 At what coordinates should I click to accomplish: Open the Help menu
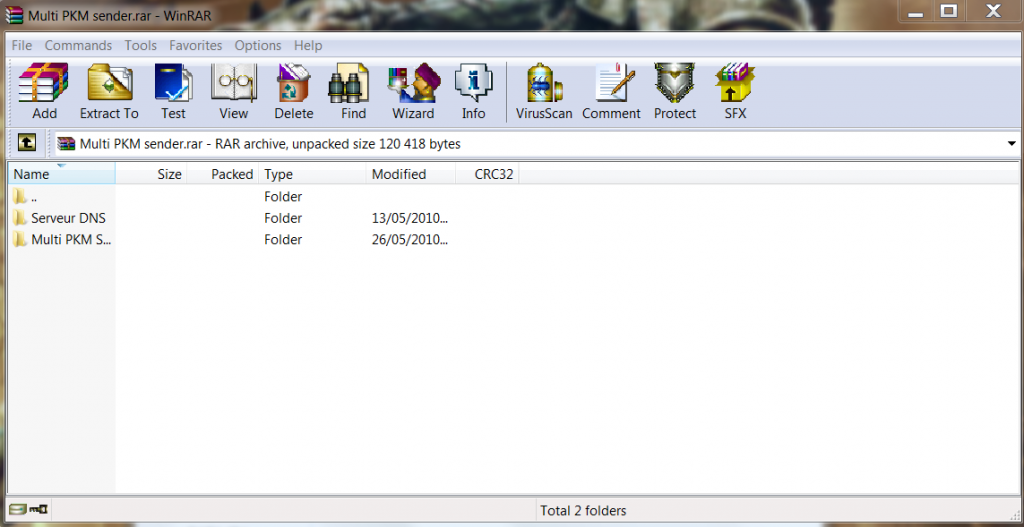click(x=308, y=46)
